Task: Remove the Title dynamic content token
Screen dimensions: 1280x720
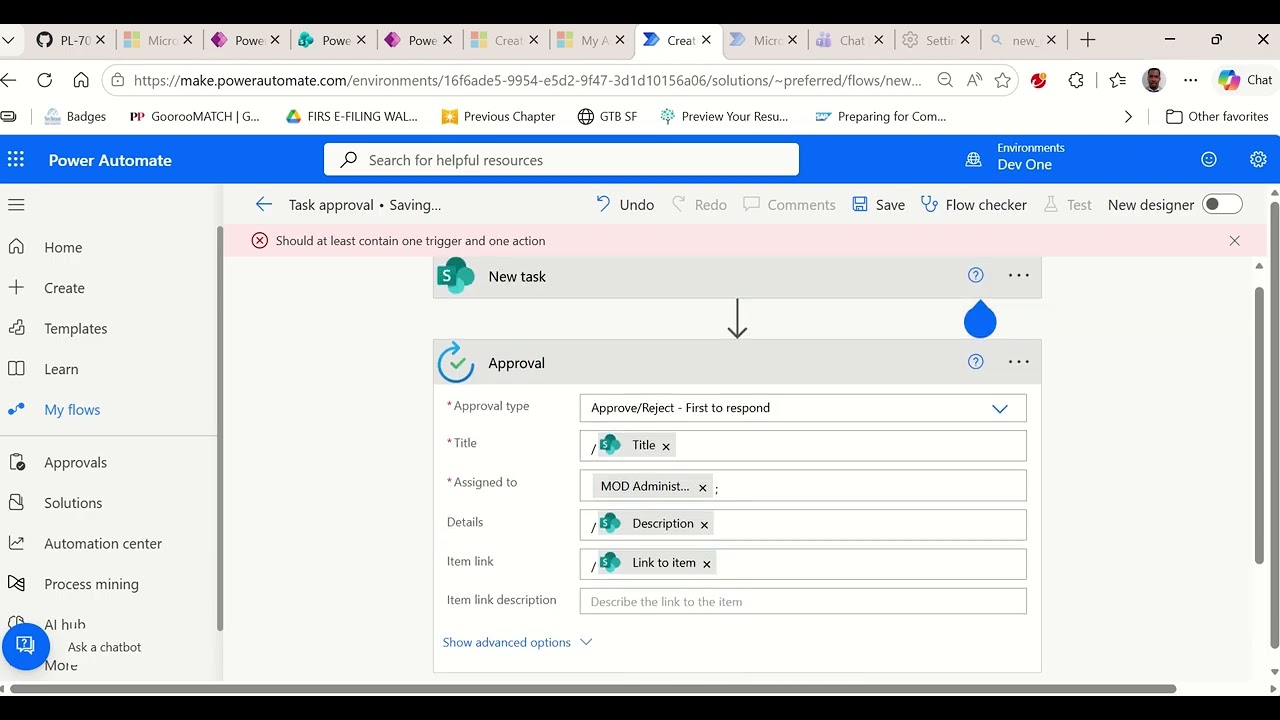Action: (666, 447)
